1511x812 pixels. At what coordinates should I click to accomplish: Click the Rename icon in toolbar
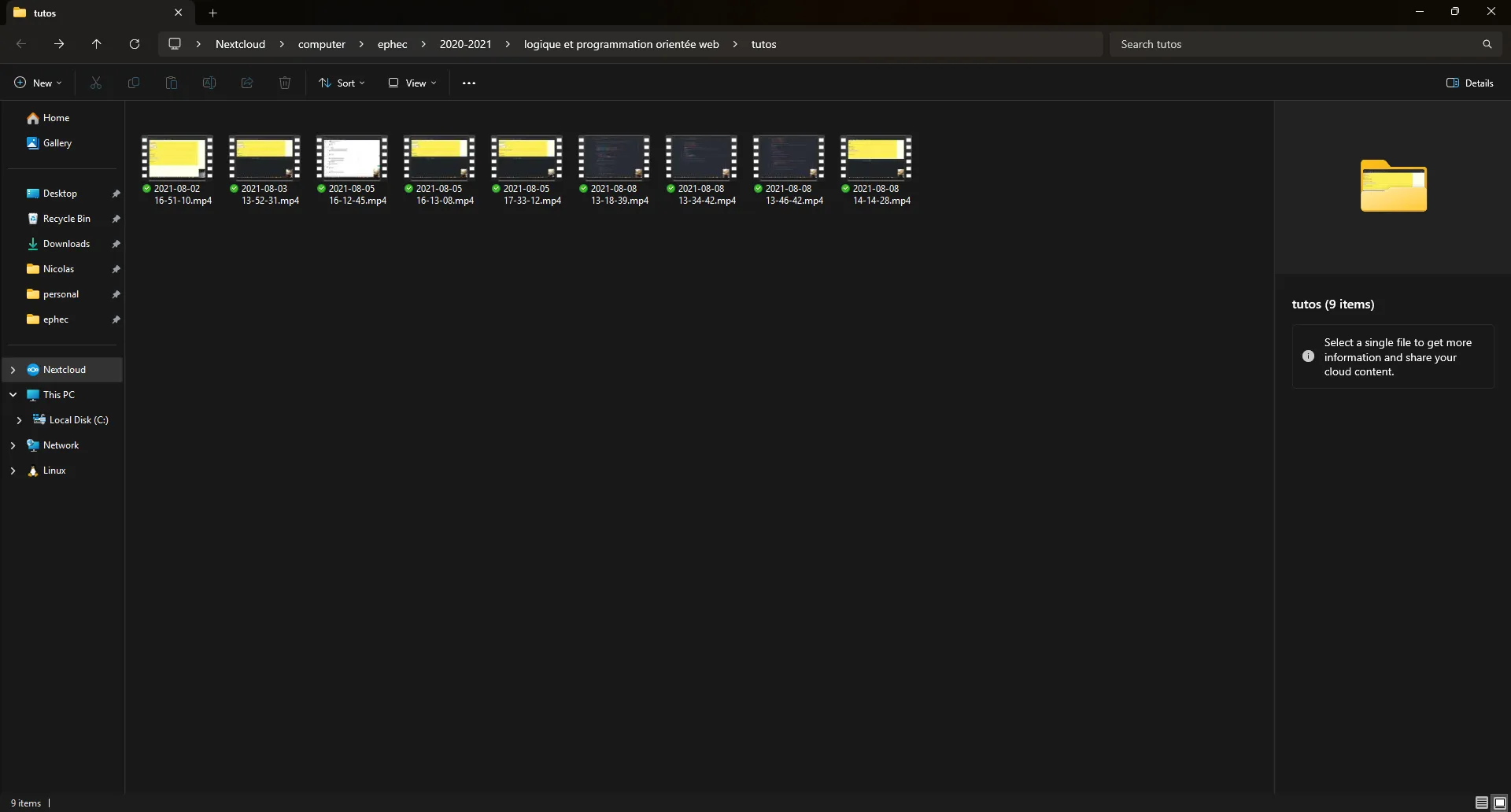pos(209,83)
